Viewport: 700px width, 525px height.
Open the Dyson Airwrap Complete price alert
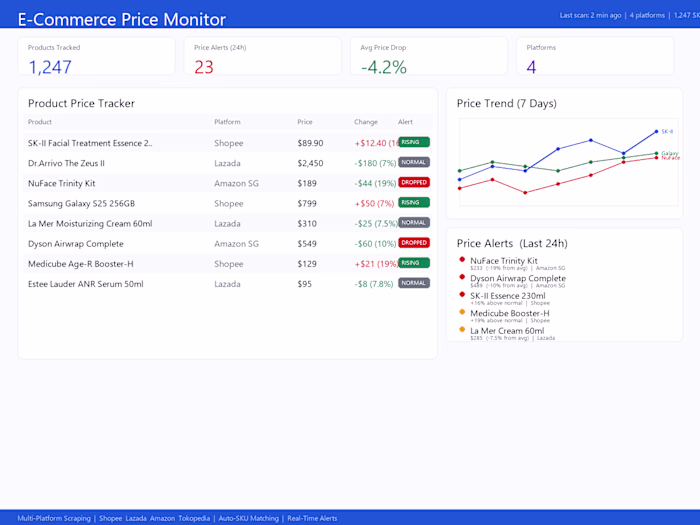pyautogui.click(x=518, y=278)
